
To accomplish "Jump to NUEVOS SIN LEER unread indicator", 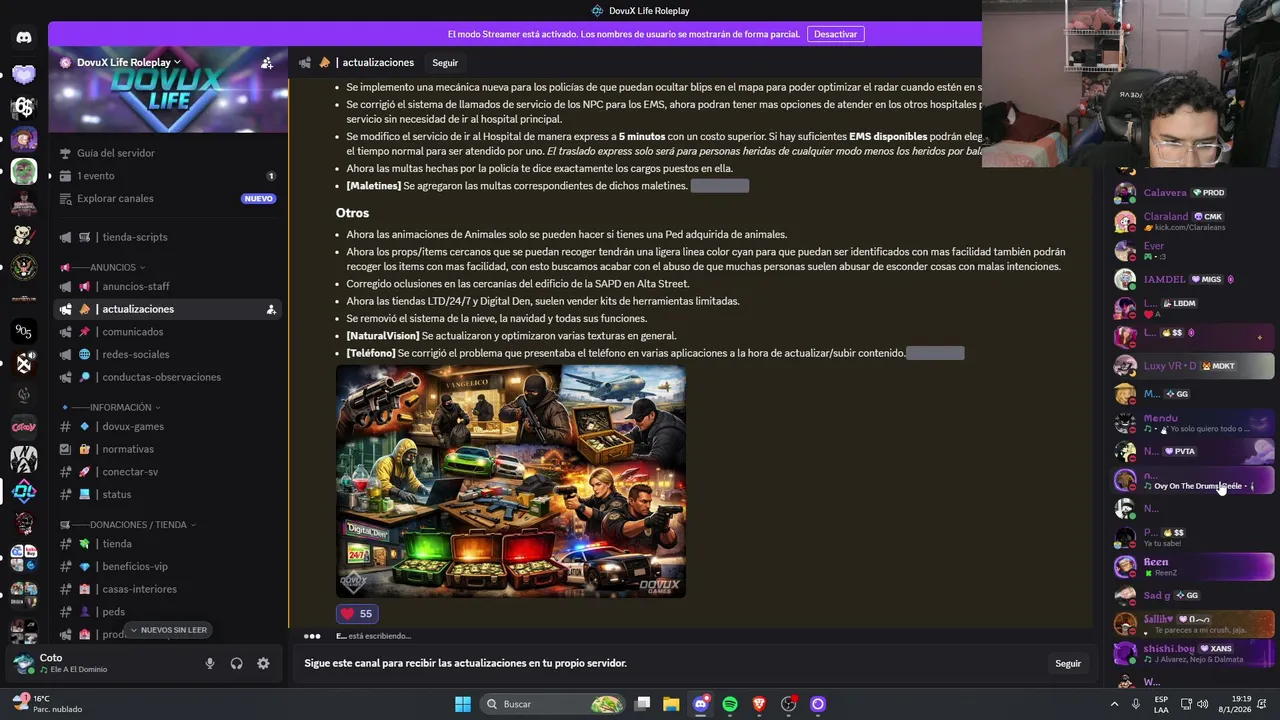I will (x=168, y=630).
